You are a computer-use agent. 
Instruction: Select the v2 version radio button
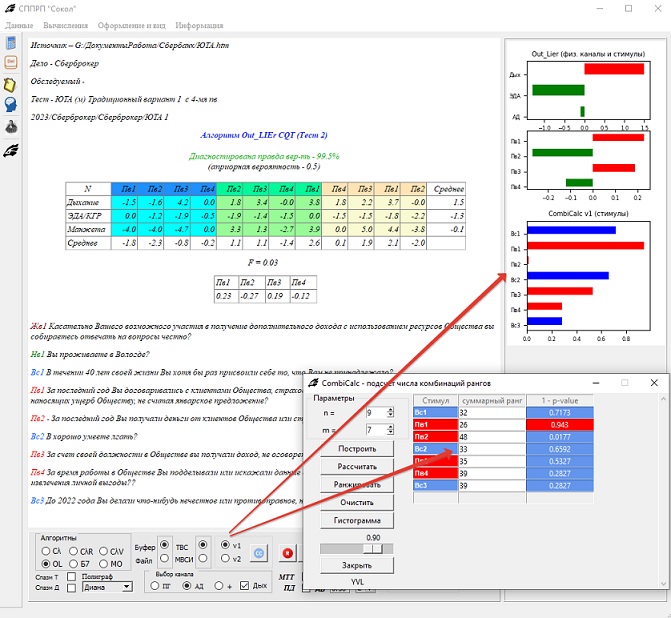pos(226,559)
